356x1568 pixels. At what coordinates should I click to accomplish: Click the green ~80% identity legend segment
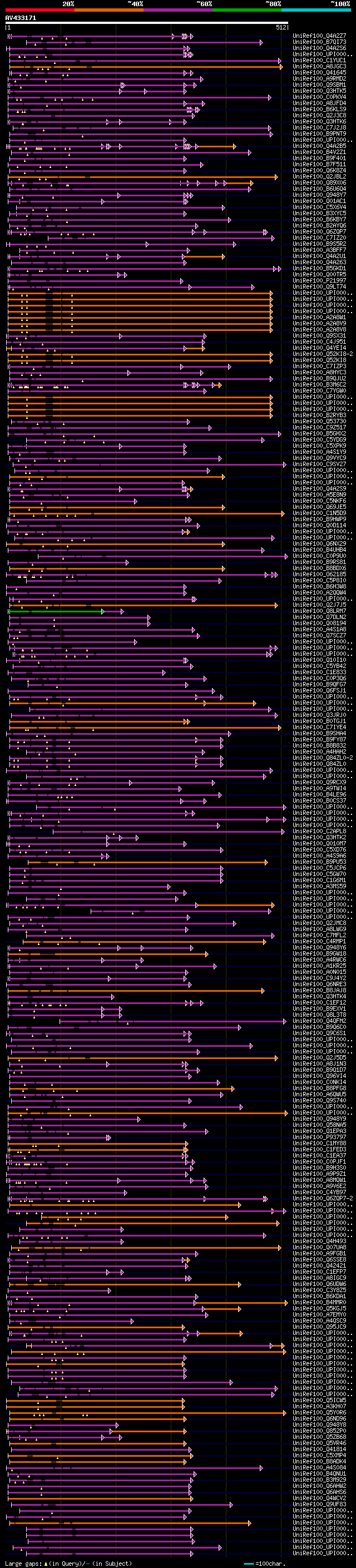pos(247,10)
